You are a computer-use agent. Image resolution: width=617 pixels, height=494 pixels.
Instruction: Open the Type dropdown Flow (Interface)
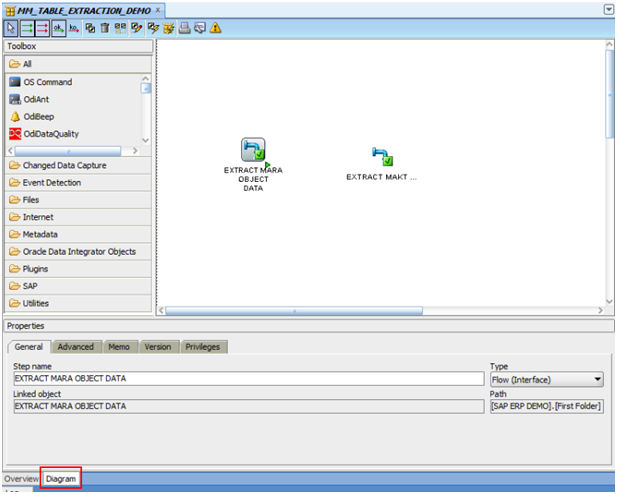547,380
